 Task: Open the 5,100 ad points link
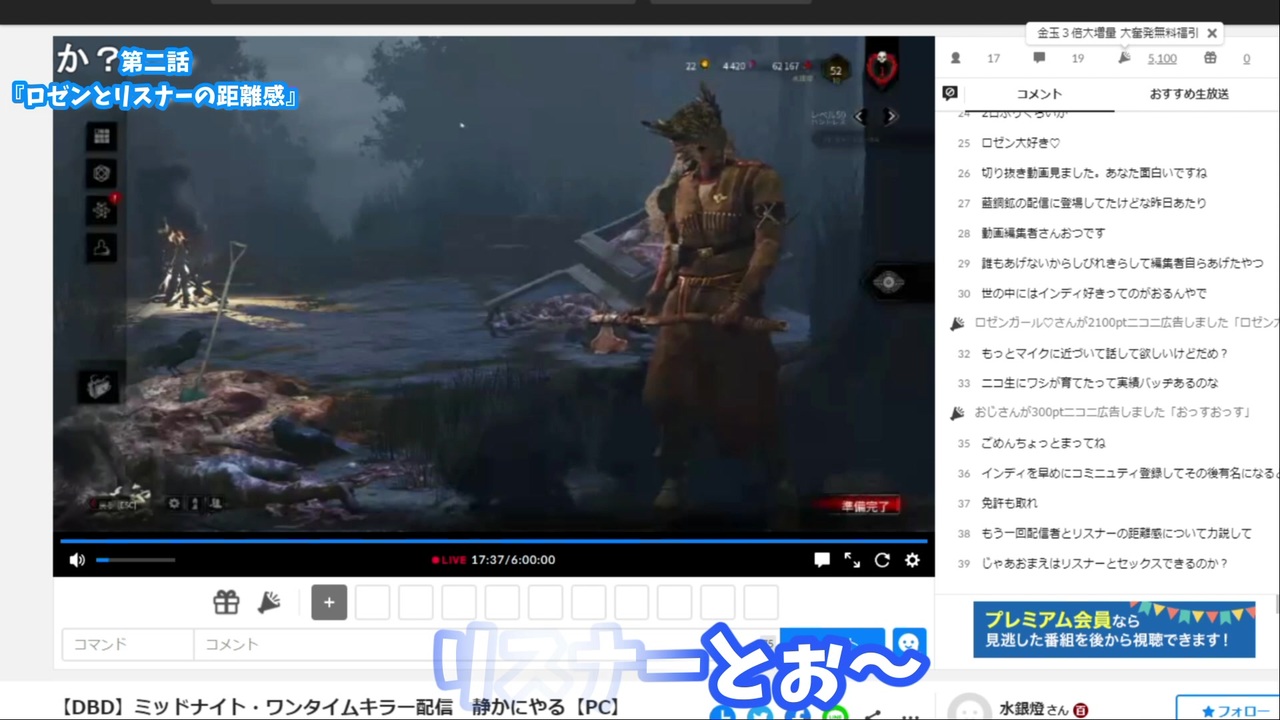coord(1162,58)
